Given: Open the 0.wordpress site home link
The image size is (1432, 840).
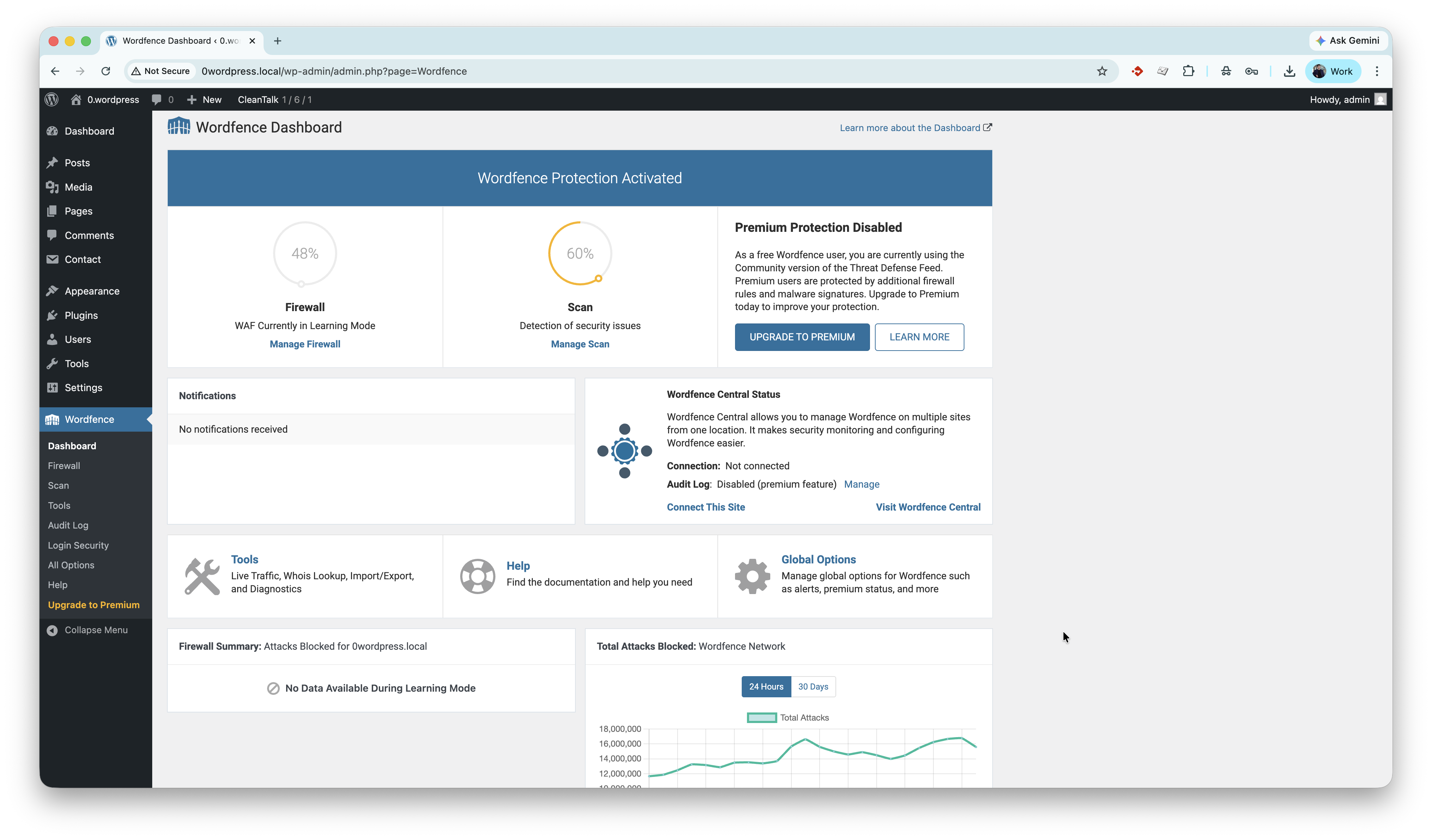Looking at the screenshot, I should [x=105, y=99].
